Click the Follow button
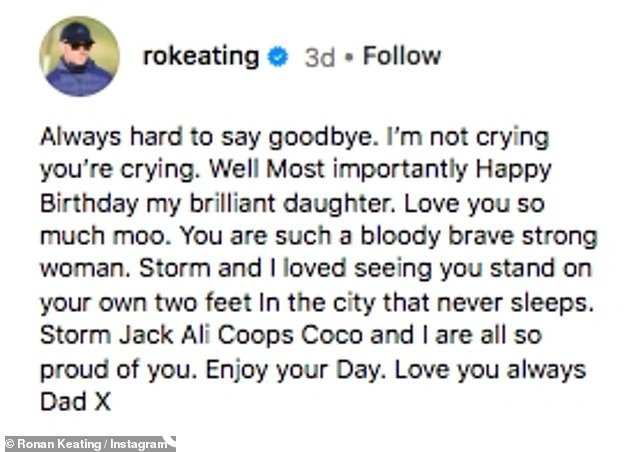Screen dimensions: 634x452 point(402,56)
